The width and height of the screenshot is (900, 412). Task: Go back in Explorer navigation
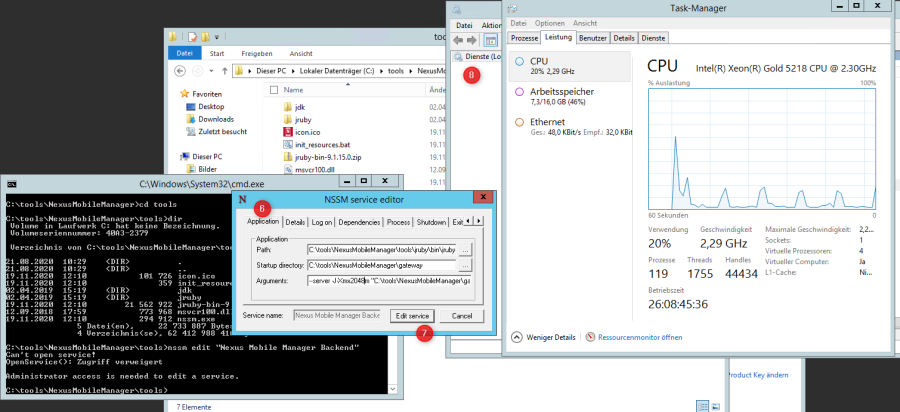tap(180, 71)
